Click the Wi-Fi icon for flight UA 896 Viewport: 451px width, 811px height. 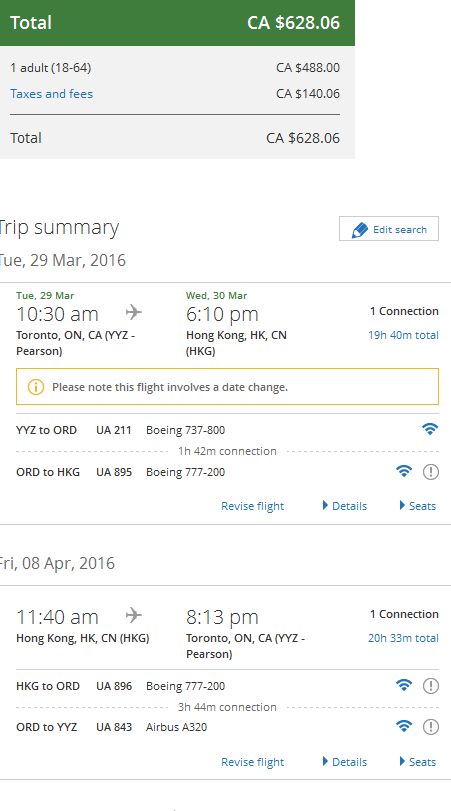(404, 685)
